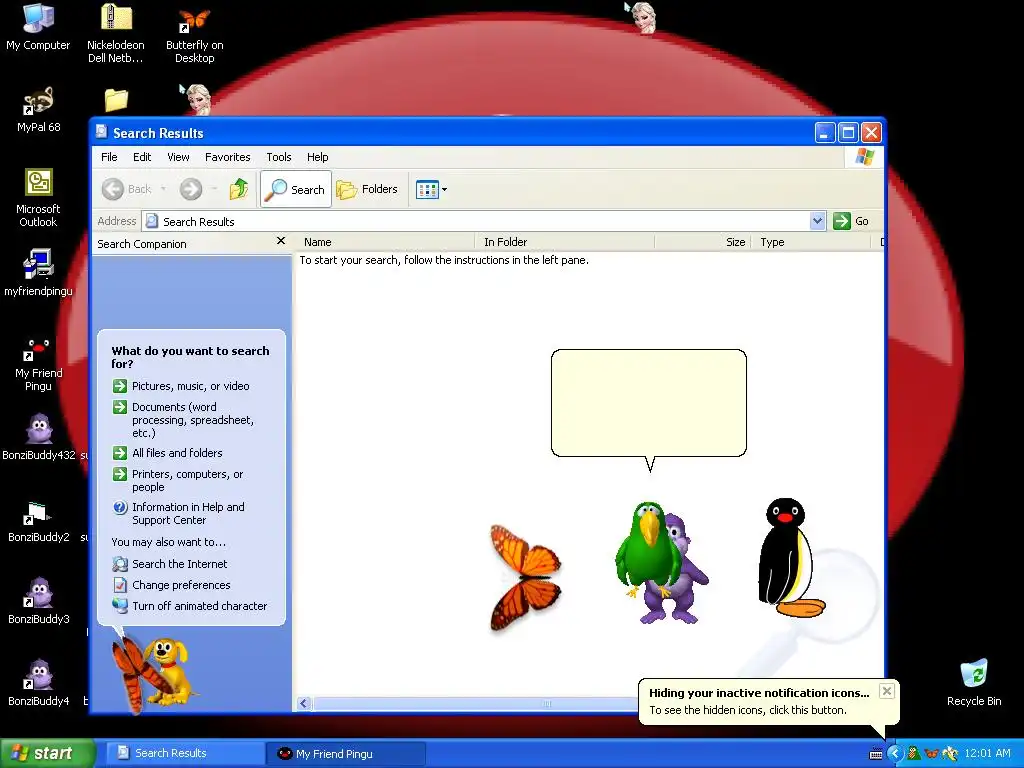Click the green parrot tray icon

(x=914, y=754)
